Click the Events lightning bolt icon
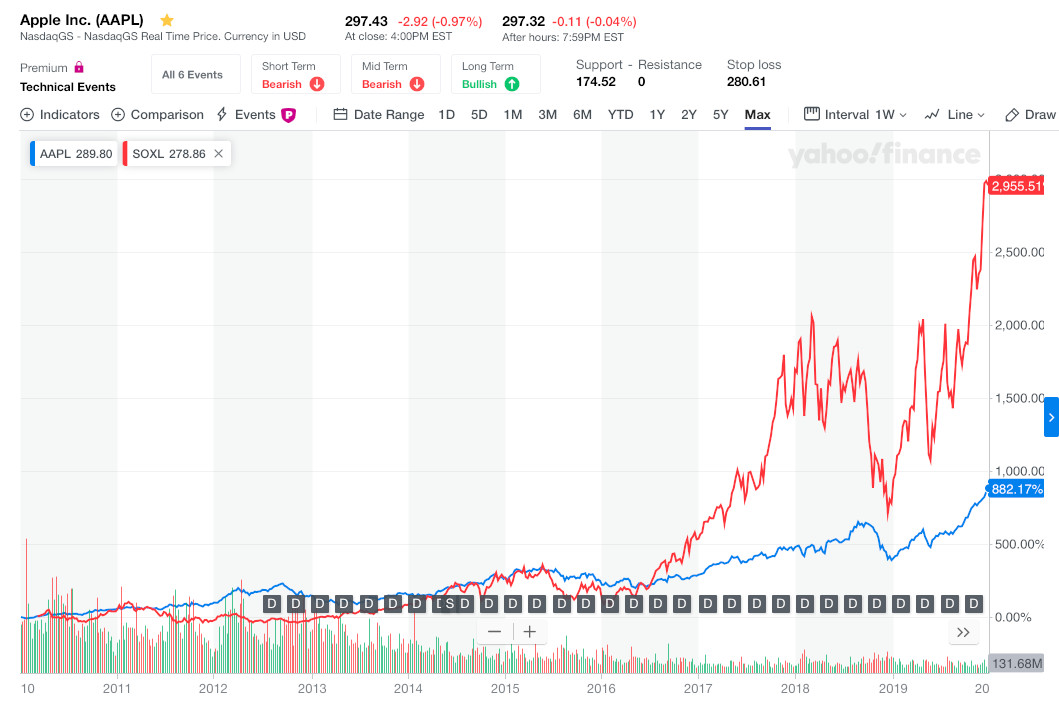 coord(222,115)
